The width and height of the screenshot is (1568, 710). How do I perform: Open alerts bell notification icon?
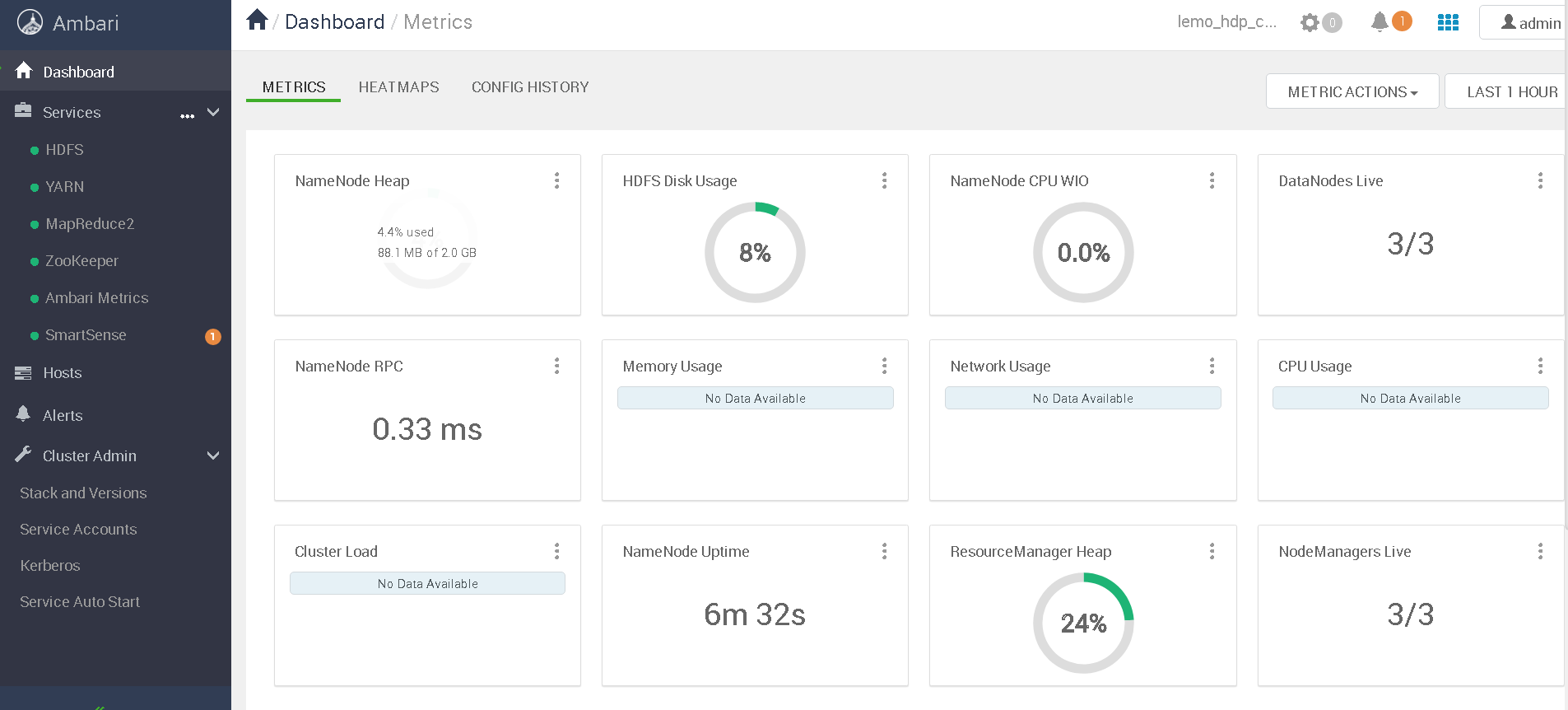click(1380, 21)
